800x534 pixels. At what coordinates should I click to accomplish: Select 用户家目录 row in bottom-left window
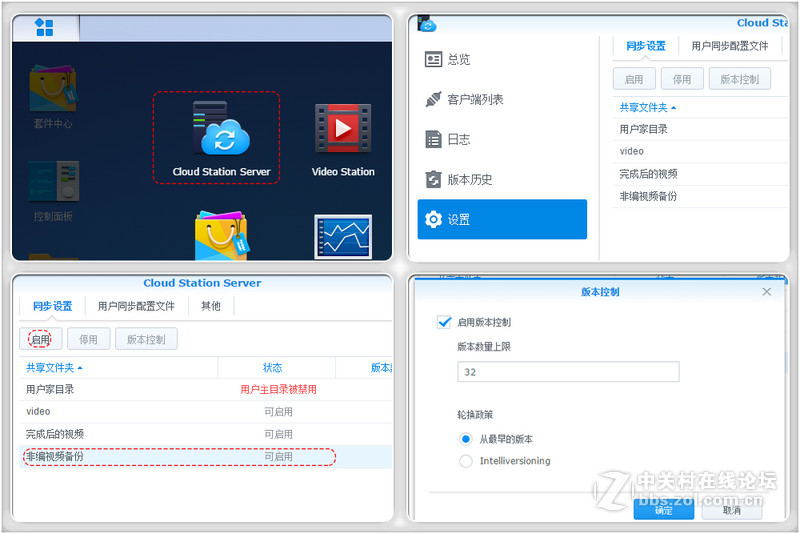tap(206, 390)
